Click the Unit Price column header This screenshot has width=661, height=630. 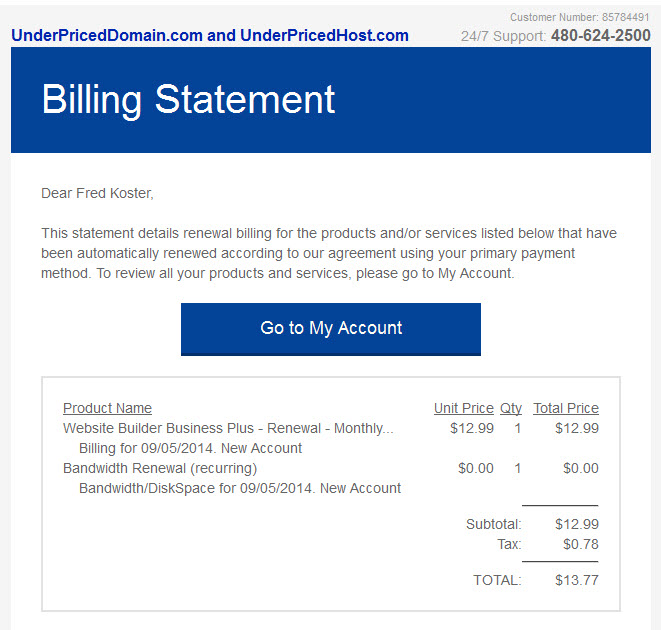464,408
